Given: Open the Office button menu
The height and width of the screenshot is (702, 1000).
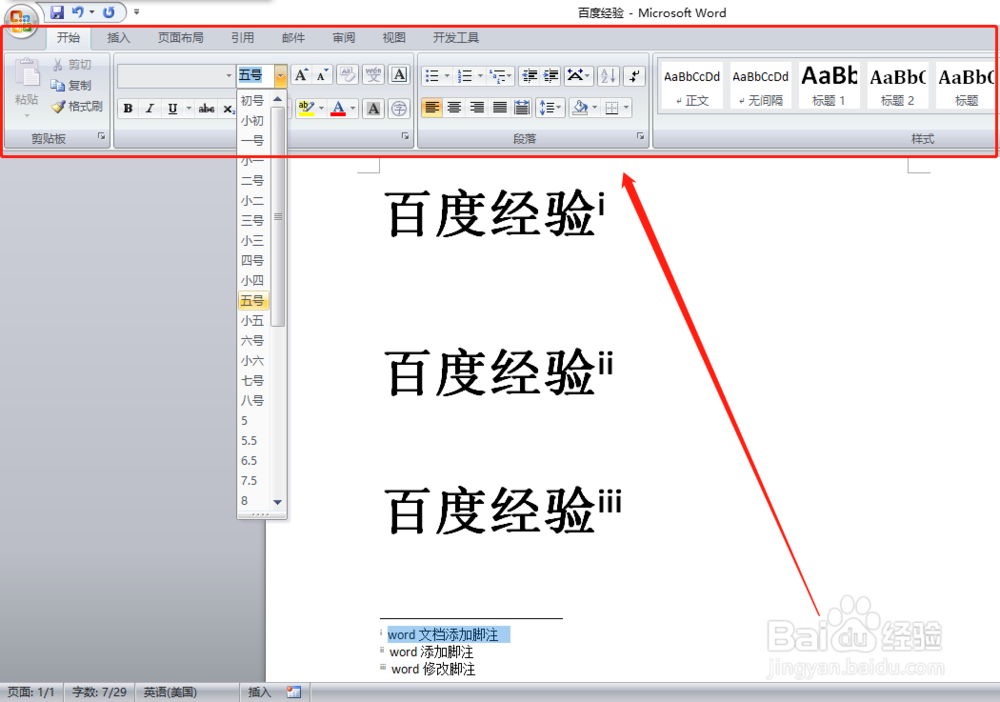Looking at the screenshot, I should coord(21,20).
